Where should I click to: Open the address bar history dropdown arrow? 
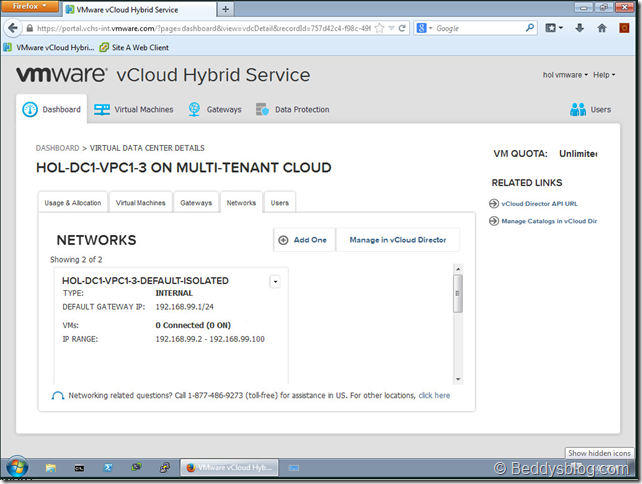[391, 28]
